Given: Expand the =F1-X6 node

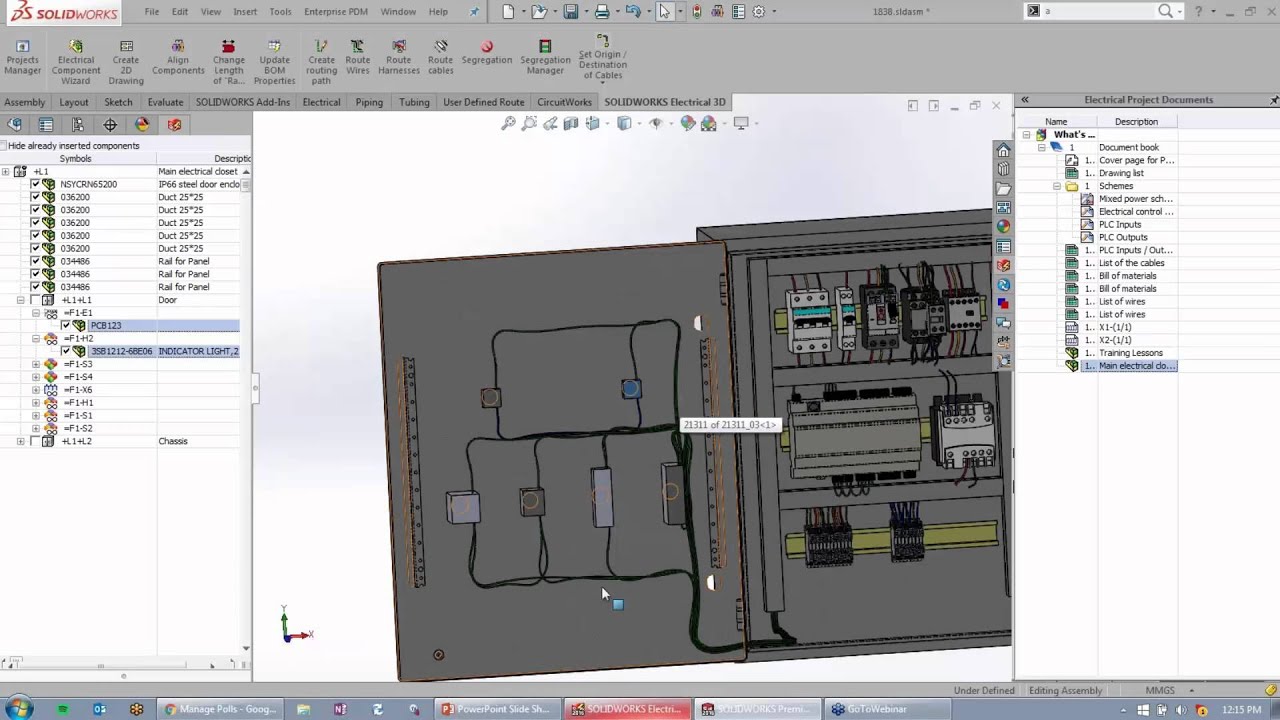Looking at the screenshot, I should click(36, 390).
